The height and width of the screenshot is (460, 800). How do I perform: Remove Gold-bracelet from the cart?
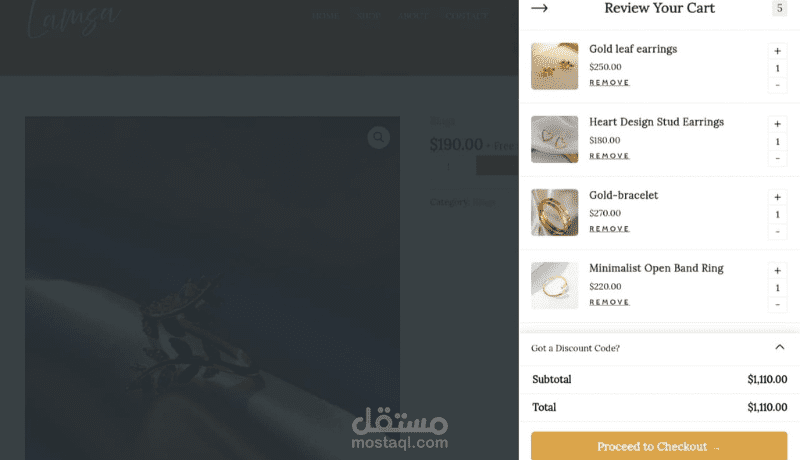tap(609, 229)
